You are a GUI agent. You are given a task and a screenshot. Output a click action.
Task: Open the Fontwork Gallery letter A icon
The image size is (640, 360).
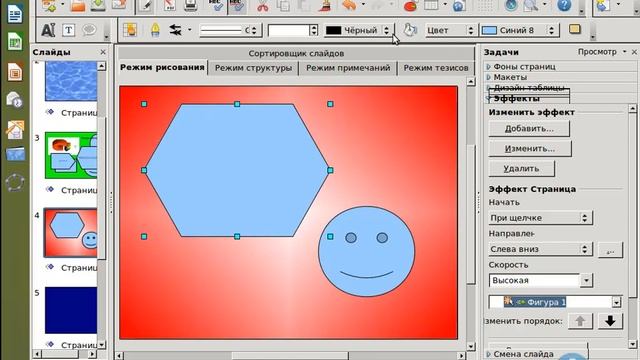48,30
